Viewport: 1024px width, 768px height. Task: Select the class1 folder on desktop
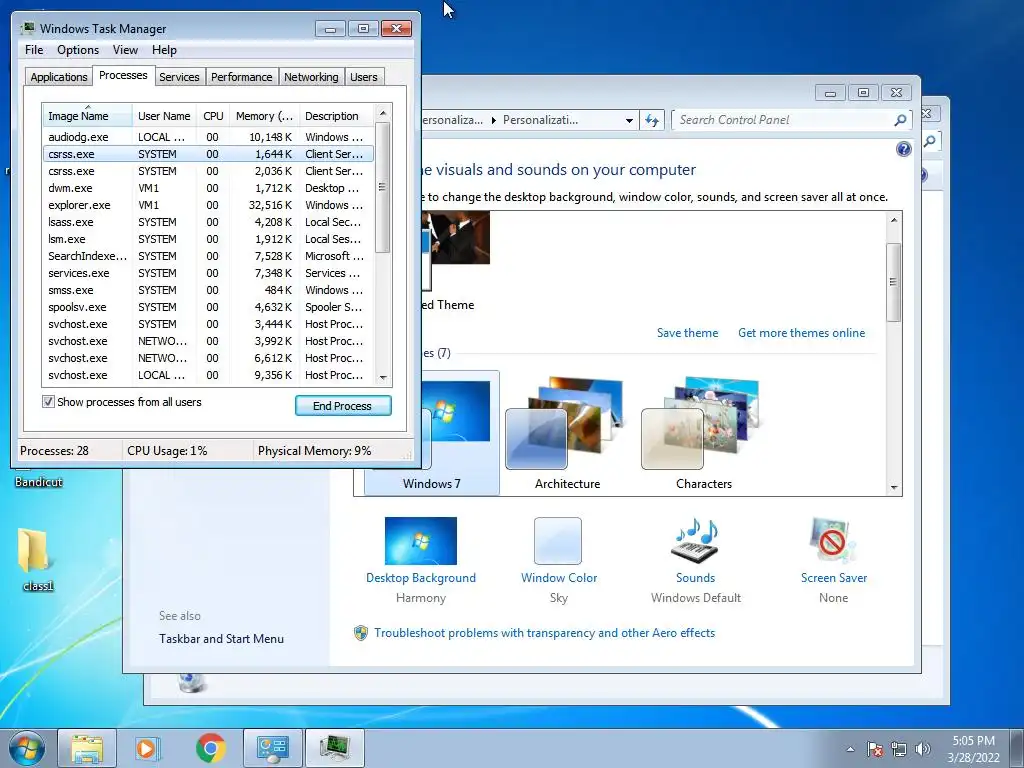[x=37, y=560]
